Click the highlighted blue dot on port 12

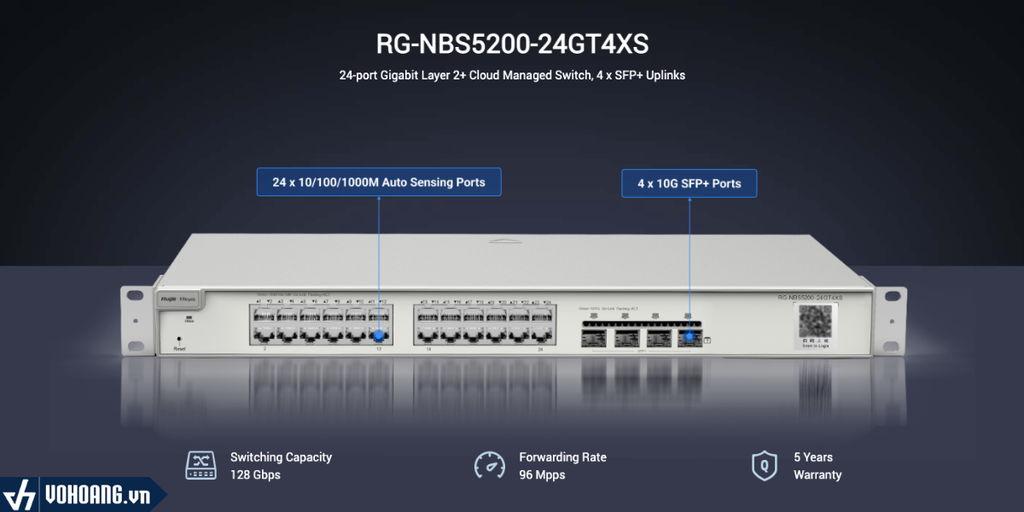point(378,336)
